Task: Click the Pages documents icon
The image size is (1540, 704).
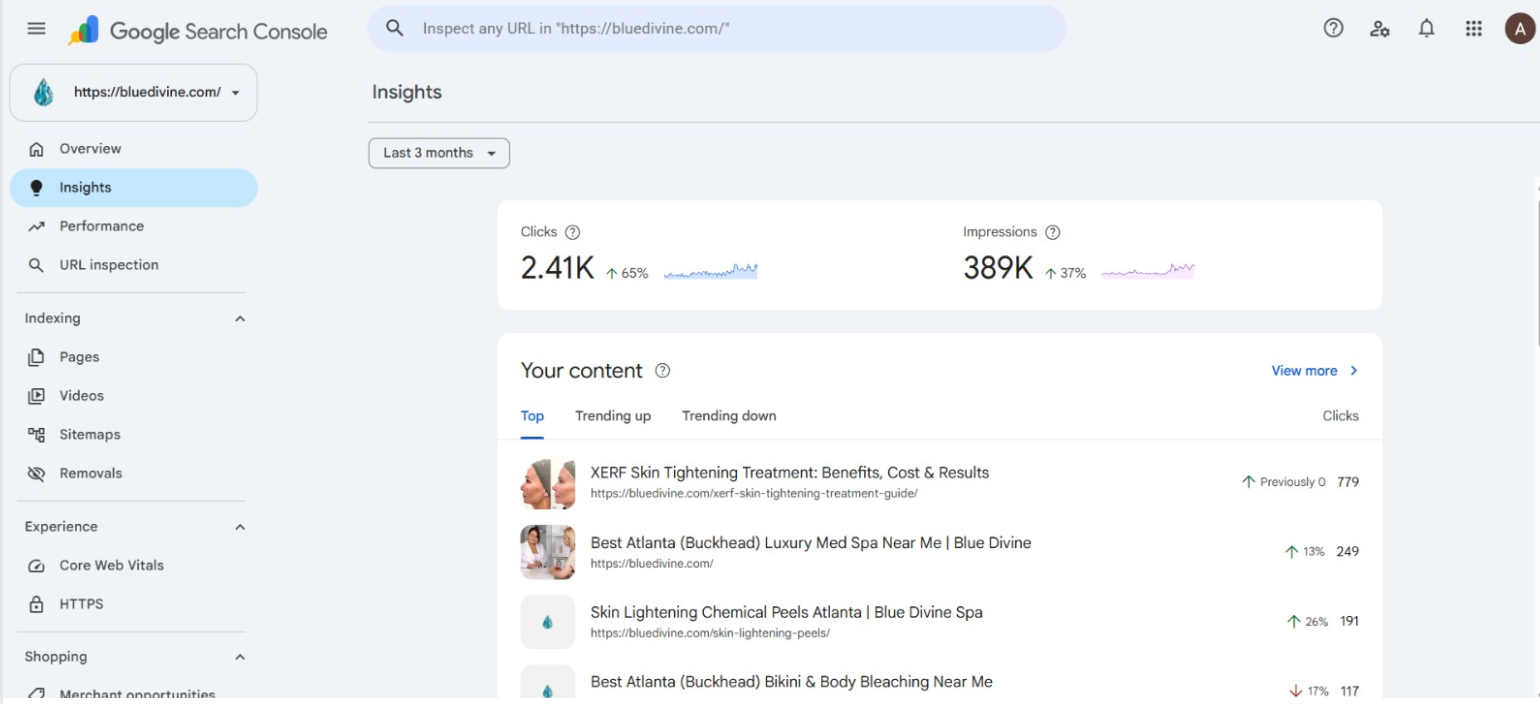Action: pos(37,357)
